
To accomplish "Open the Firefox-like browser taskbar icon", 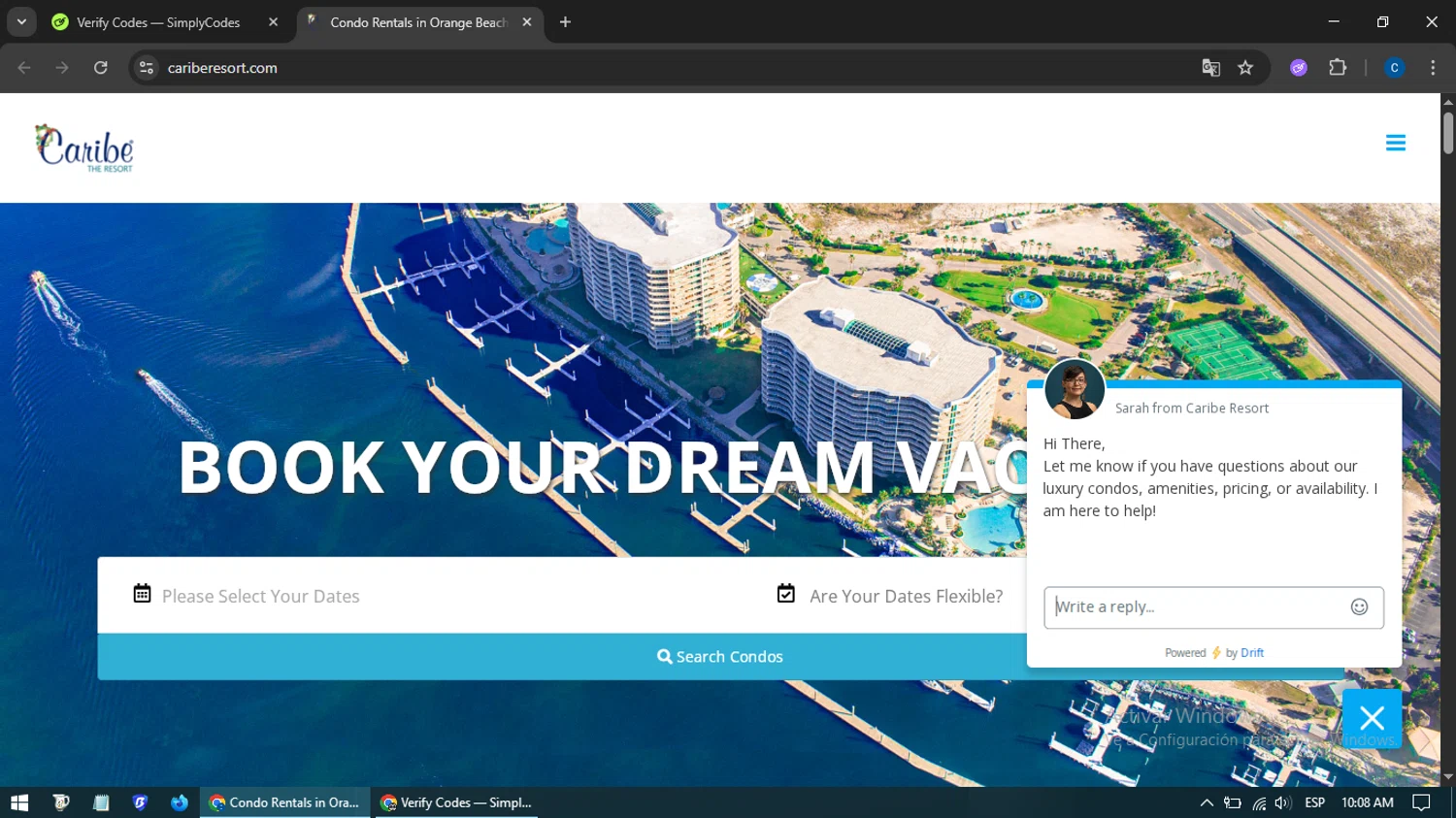I will coord(180,802).
